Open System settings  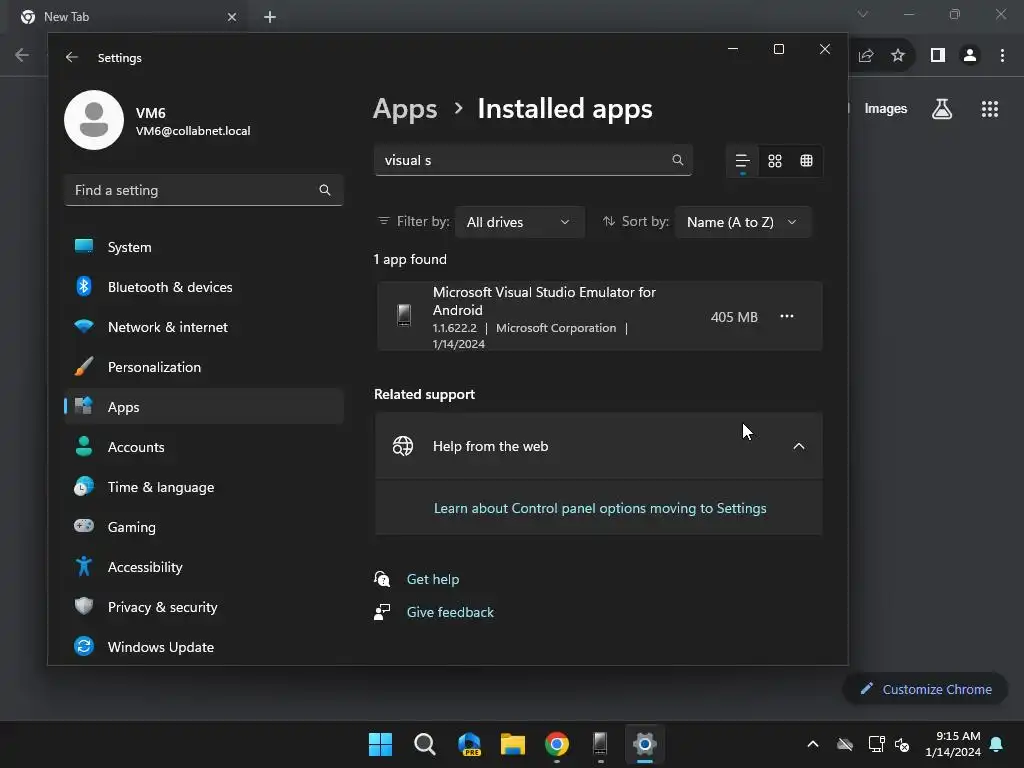tap(204, 247)
